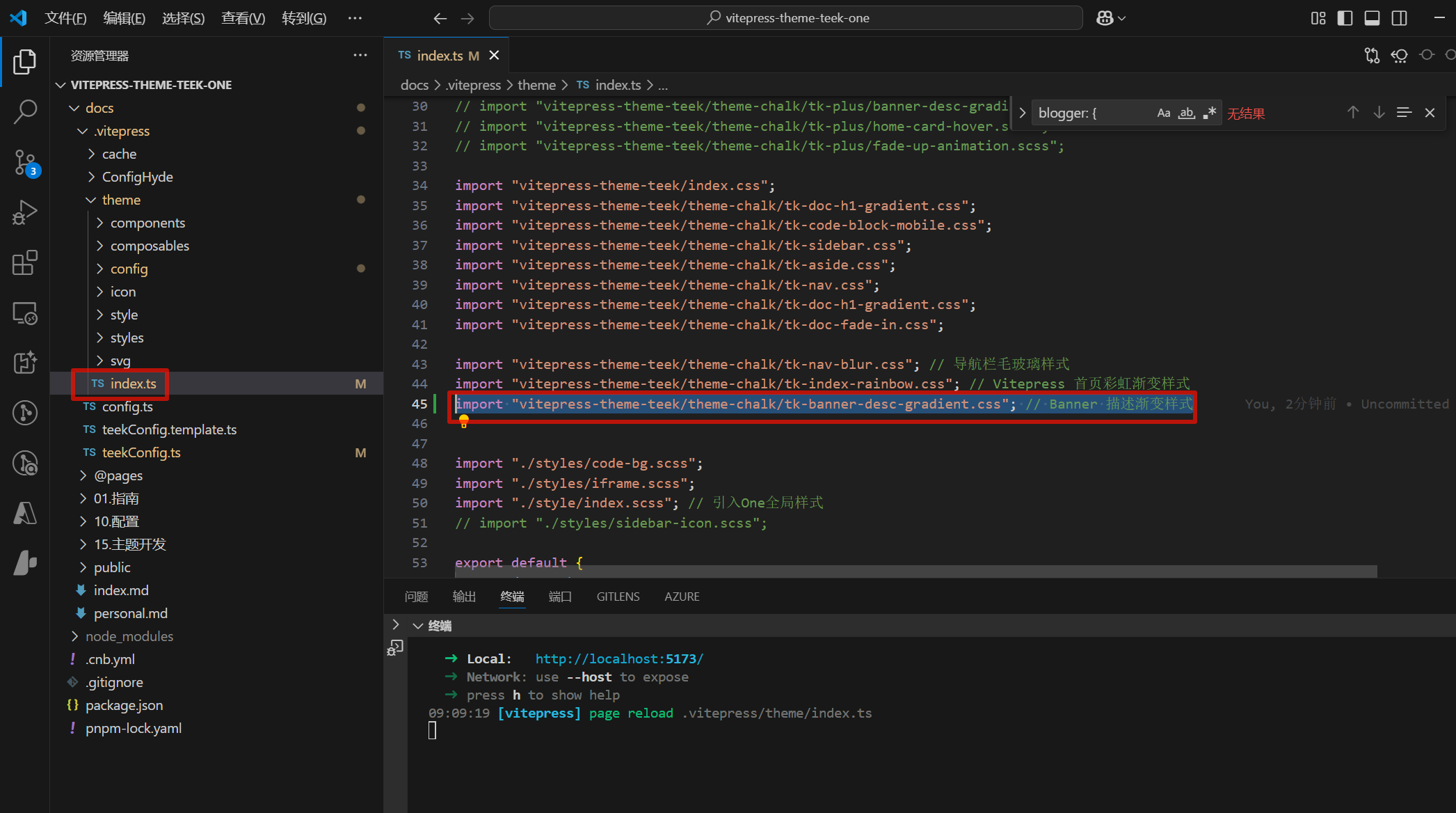Expand the node_modules folder
The height and width of the screenshot is (813, 1456).
[129, 636]
